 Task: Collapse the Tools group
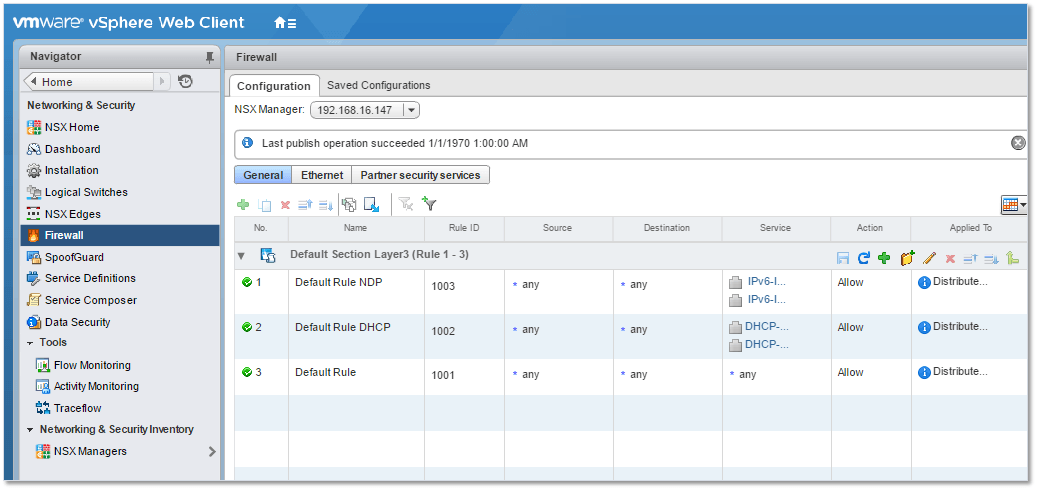click(30, 343)
